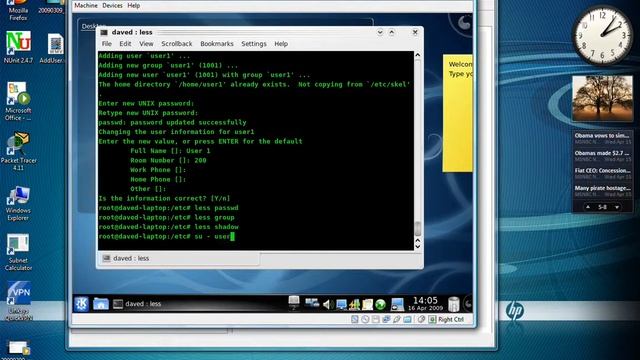Image resolution: width=640 pixels, height=360 pixels.
Task: Open the Konsole Edit menu
Action: 125,44
